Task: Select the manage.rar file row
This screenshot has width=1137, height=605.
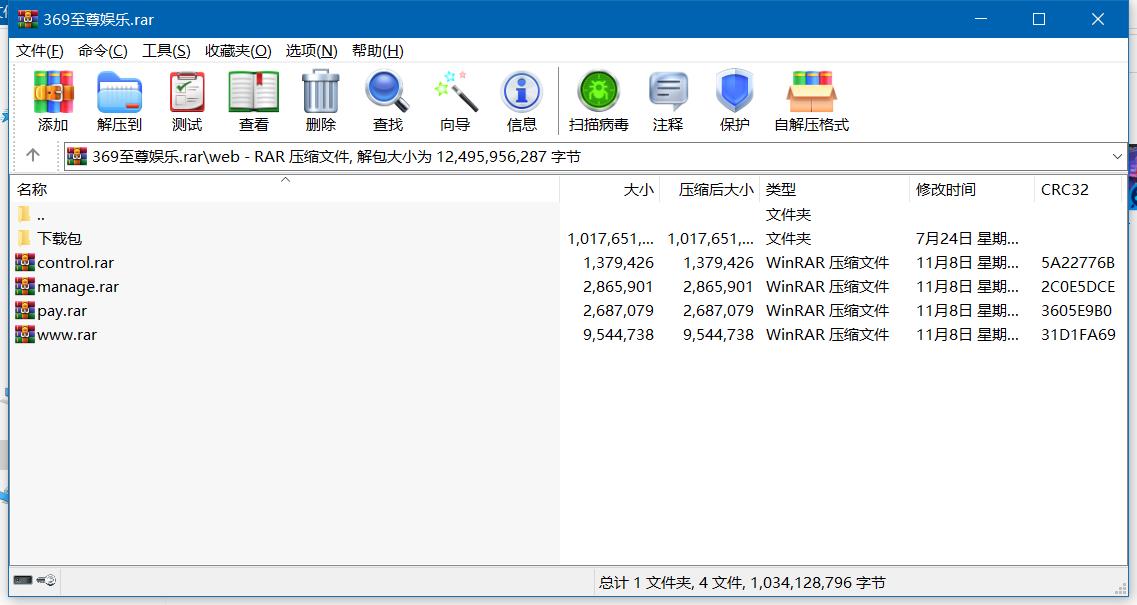Action: [x=77, y=287]
